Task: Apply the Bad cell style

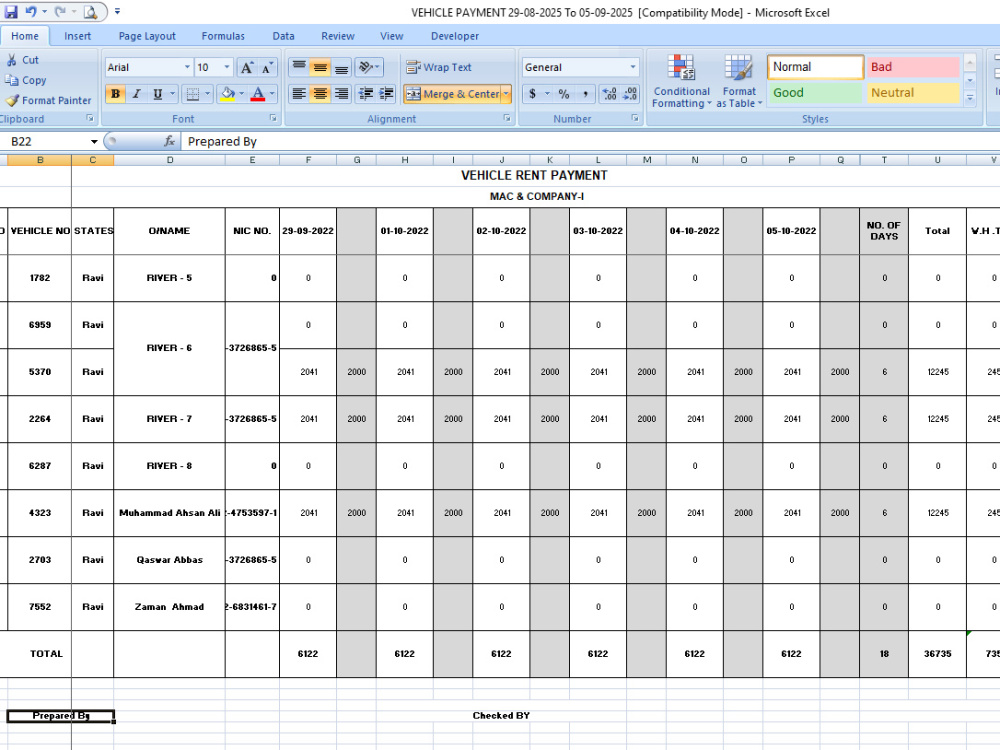Action: (913, 67)
